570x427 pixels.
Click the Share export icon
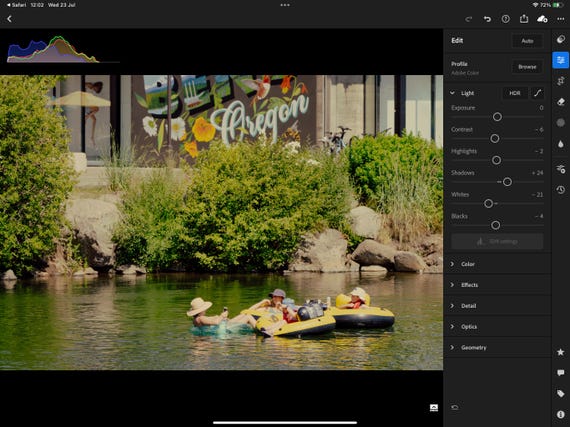524,19
